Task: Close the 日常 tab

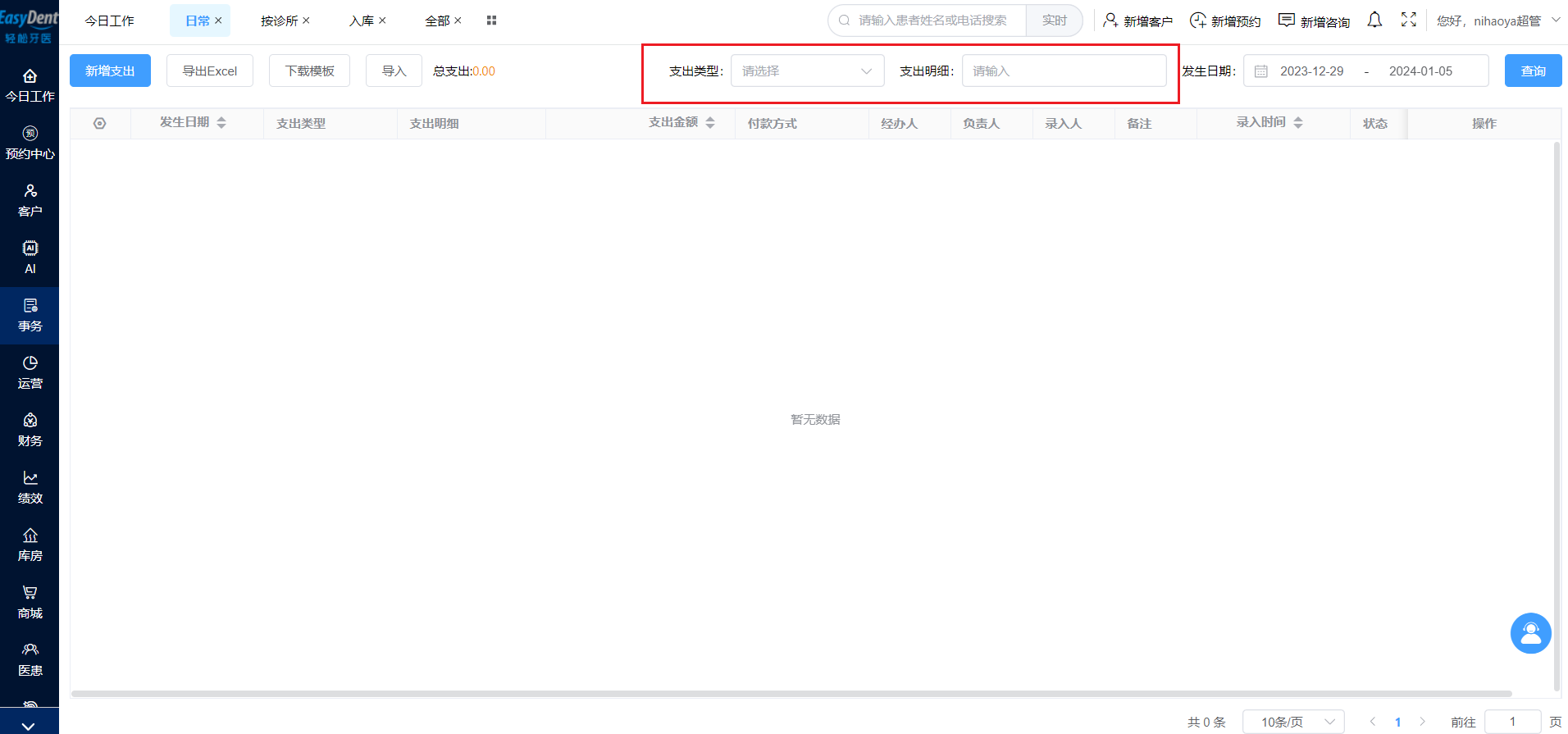Action: (218, 21)
